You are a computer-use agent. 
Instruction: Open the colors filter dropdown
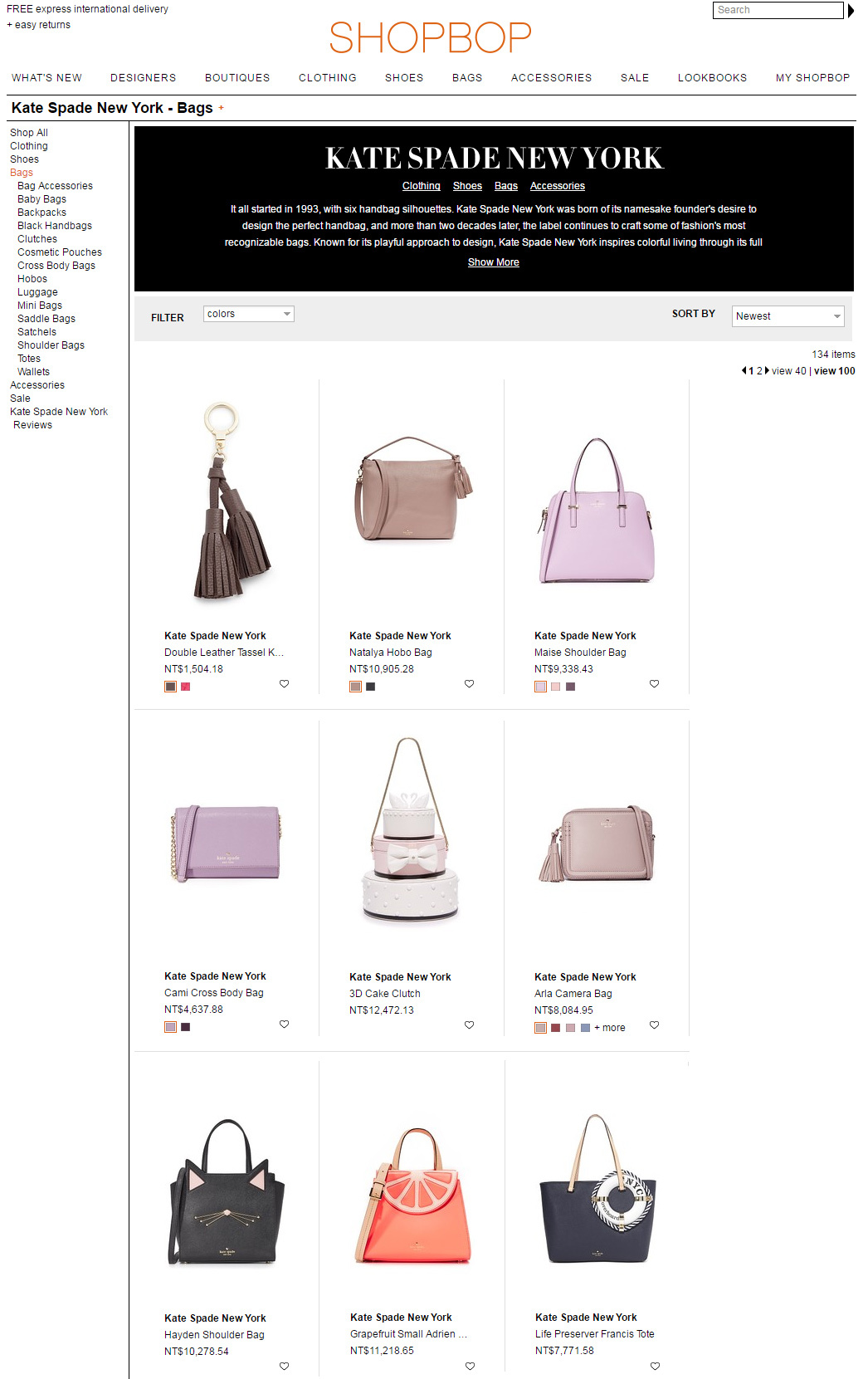(249, 314)
